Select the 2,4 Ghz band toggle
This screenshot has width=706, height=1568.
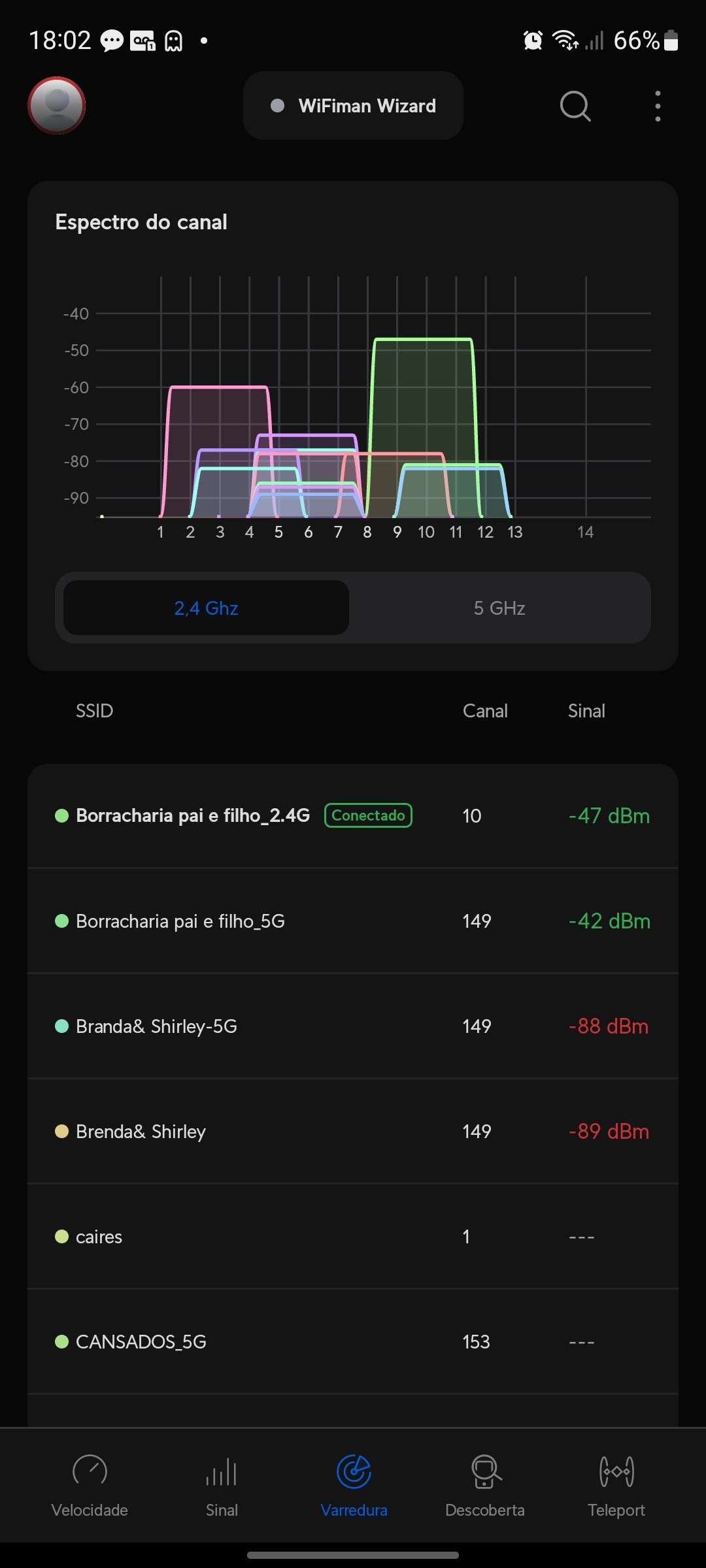[x=206, y=608]
